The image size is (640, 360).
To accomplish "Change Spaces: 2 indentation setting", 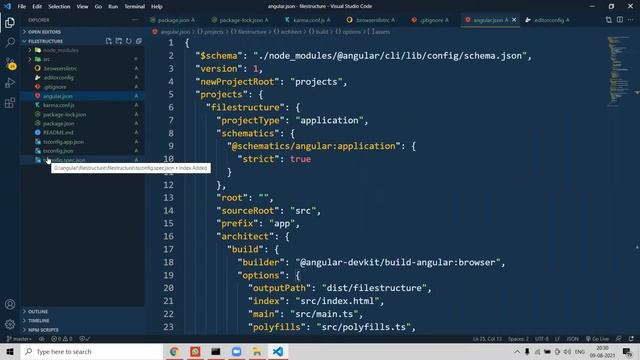I will coord(518,339).
